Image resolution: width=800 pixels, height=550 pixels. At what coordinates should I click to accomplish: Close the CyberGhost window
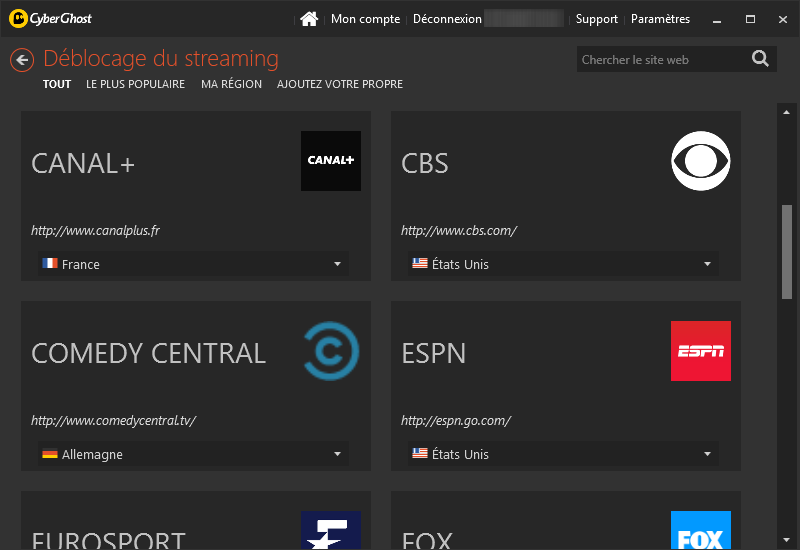[783, 19]
